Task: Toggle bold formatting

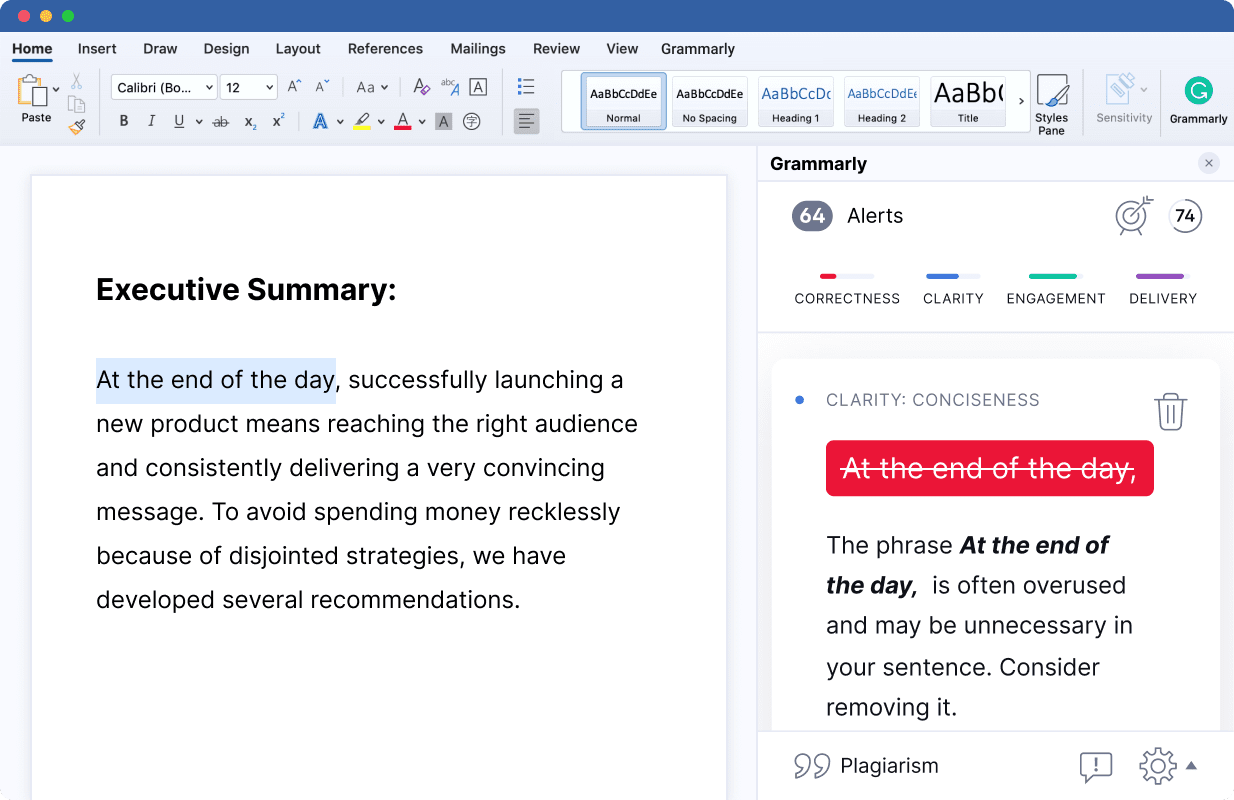Action: [x=124, y=121]
